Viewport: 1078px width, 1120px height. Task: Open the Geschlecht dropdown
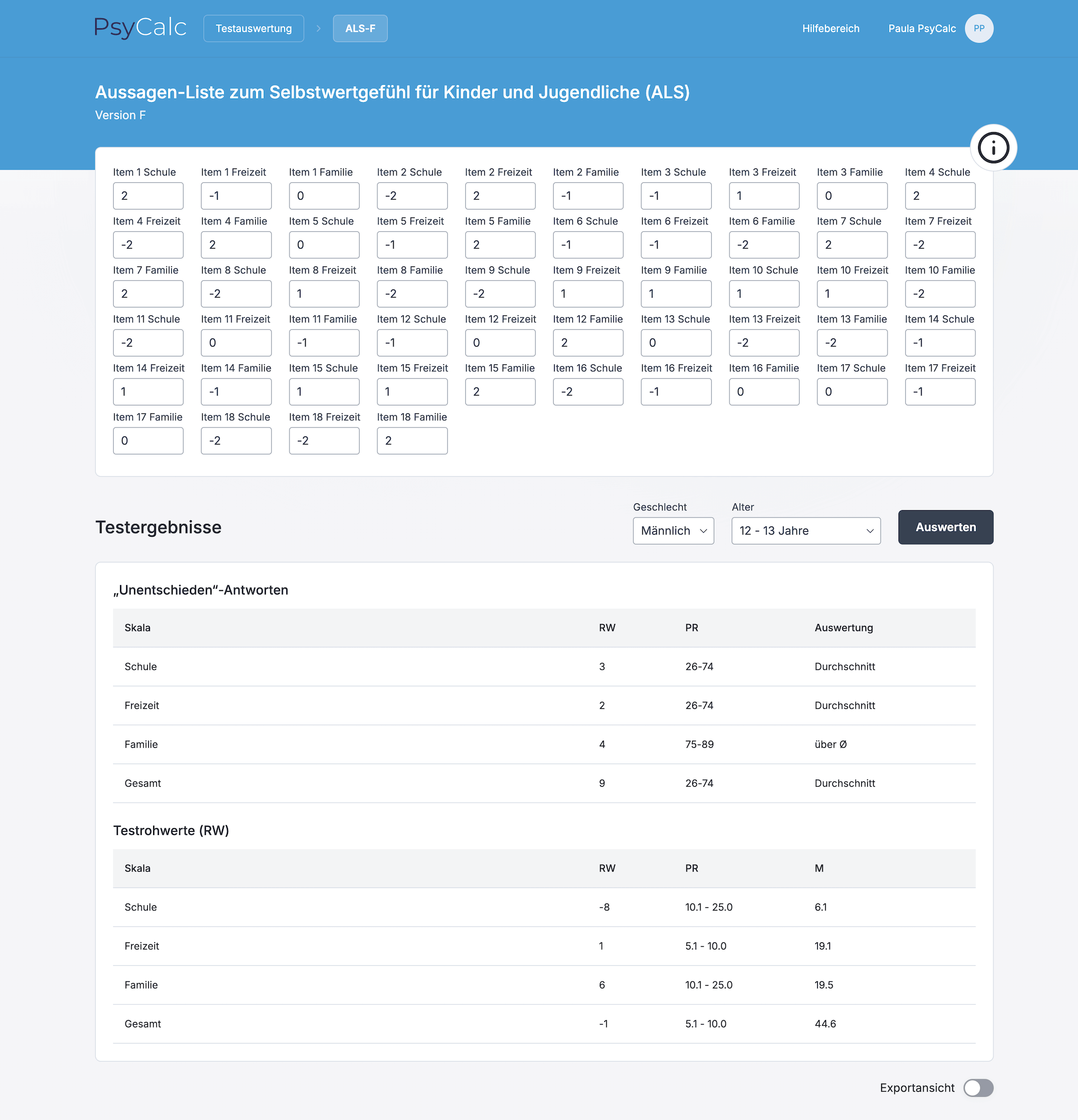(673, 531)
